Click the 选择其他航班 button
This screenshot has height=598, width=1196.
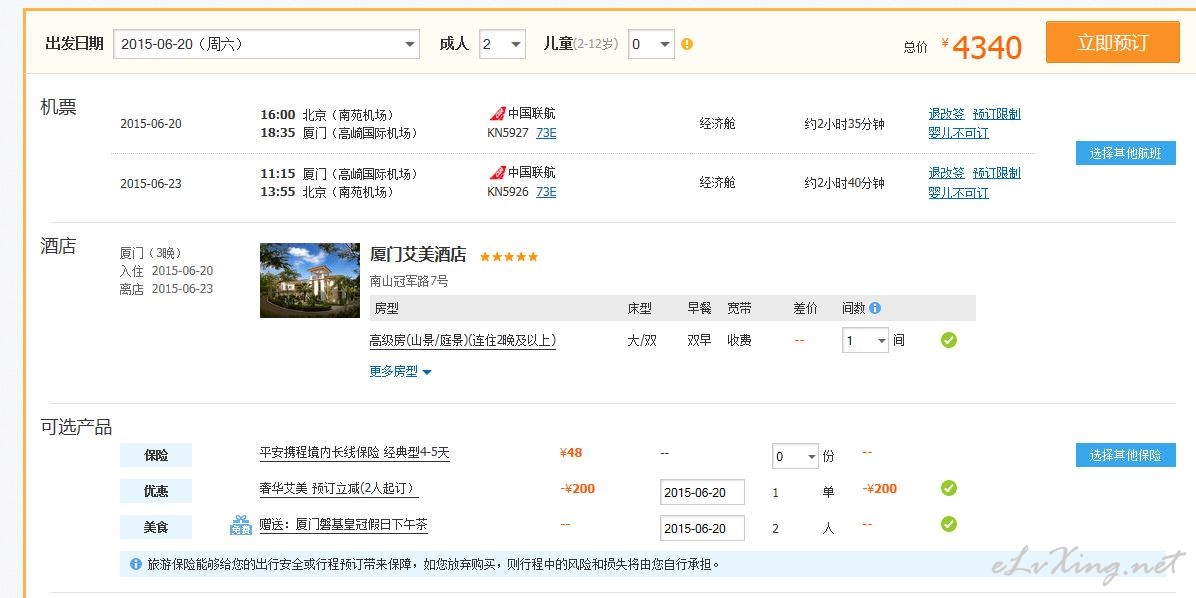1125,153
